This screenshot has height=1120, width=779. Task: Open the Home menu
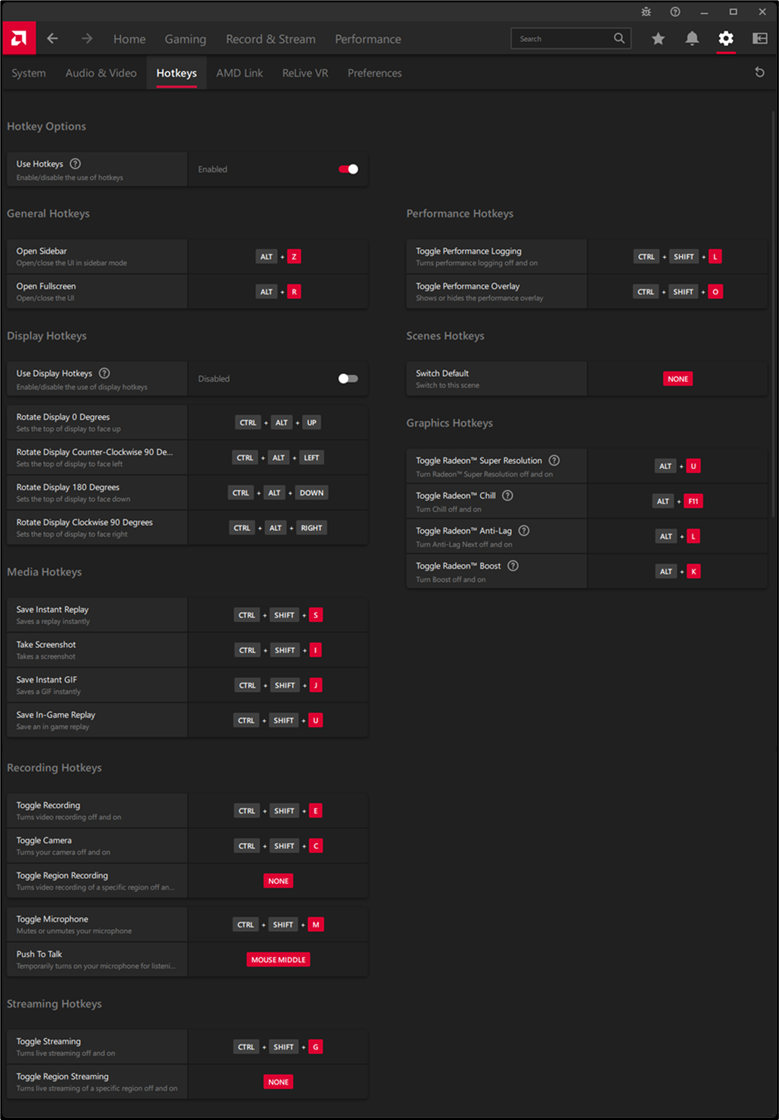click(x=129, y=39)
